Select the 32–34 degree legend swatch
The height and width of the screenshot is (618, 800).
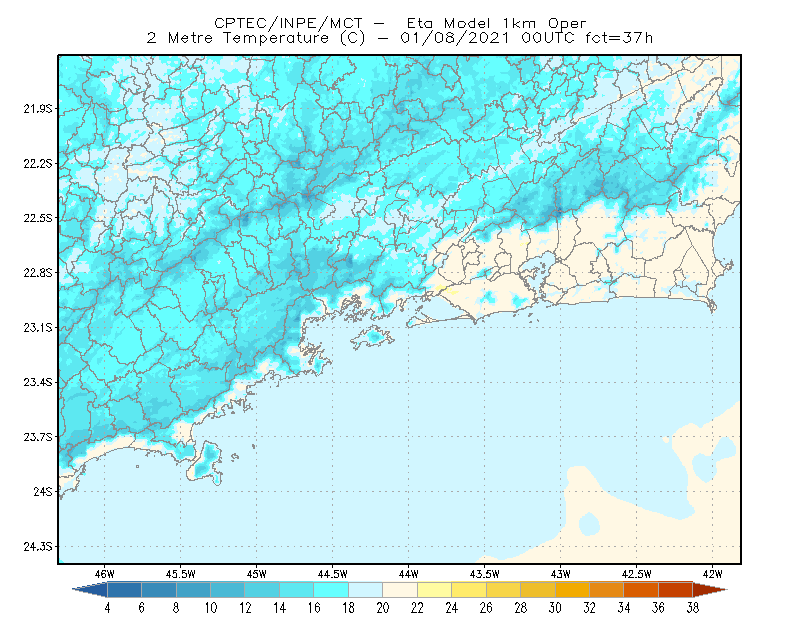click(607, 589)
